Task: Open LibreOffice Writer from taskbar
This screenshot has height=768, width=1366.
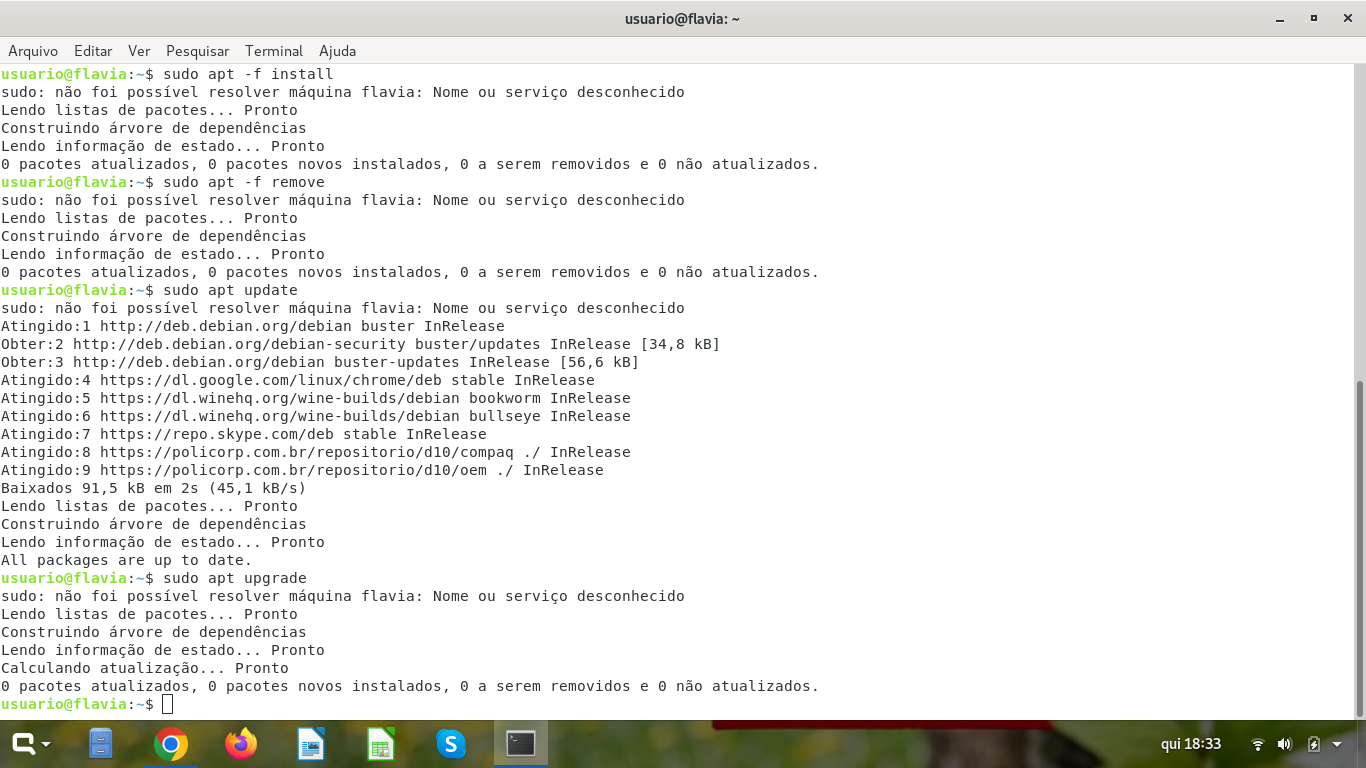Action: [x=311, y=744]
